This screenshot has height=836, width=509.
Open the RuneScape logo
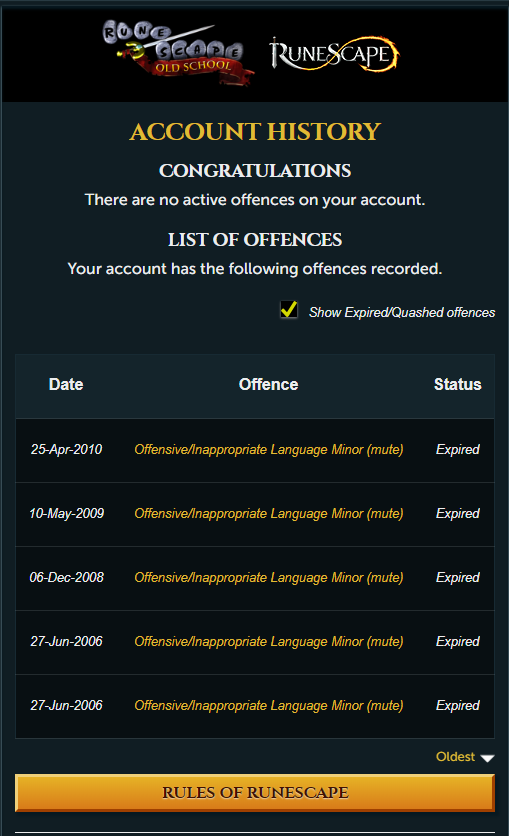pyautogui.click(x=334, y=54)
